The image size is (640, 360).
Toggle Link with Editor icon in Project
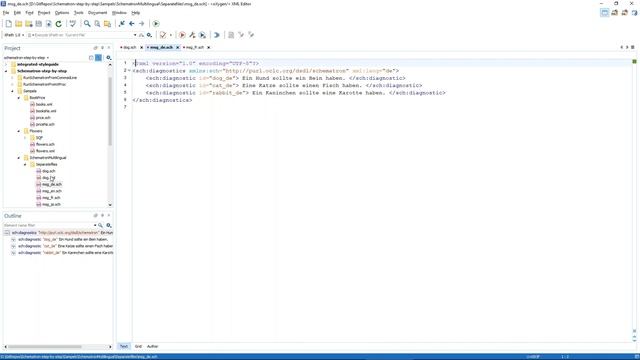coord(98,58)
